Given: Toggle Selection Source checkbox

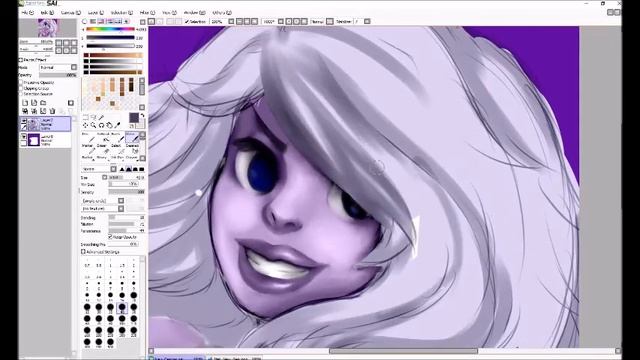Looking at the screenshot, I should click(20, 94).
